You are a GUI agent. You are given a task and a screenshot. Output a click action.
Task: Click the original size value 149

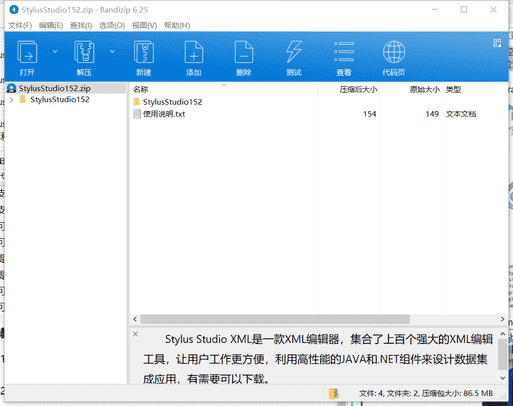point(432,114)
